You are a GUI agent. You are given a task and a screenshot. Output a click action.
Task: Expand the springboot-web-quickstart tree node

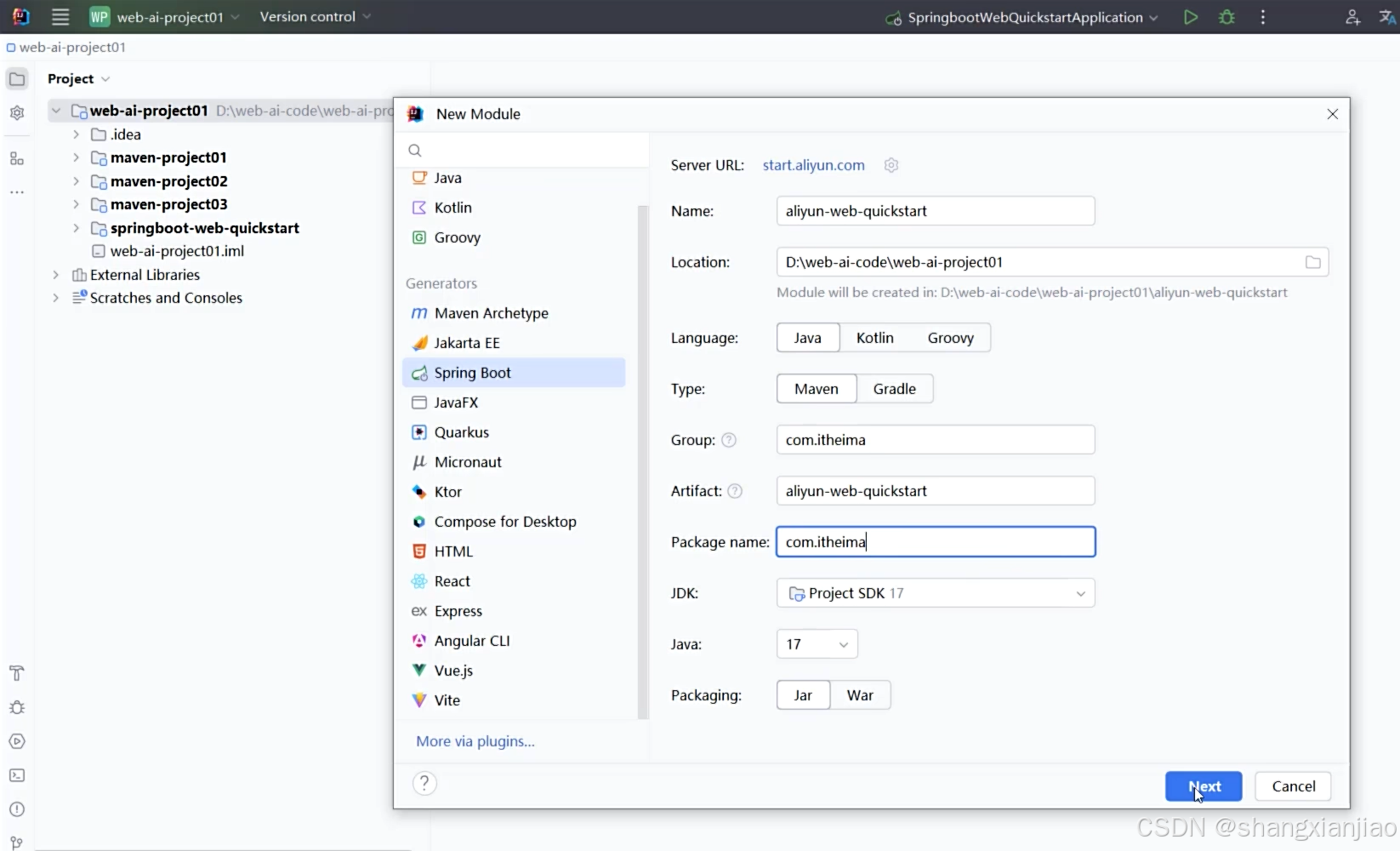click(x=76, y=228)
